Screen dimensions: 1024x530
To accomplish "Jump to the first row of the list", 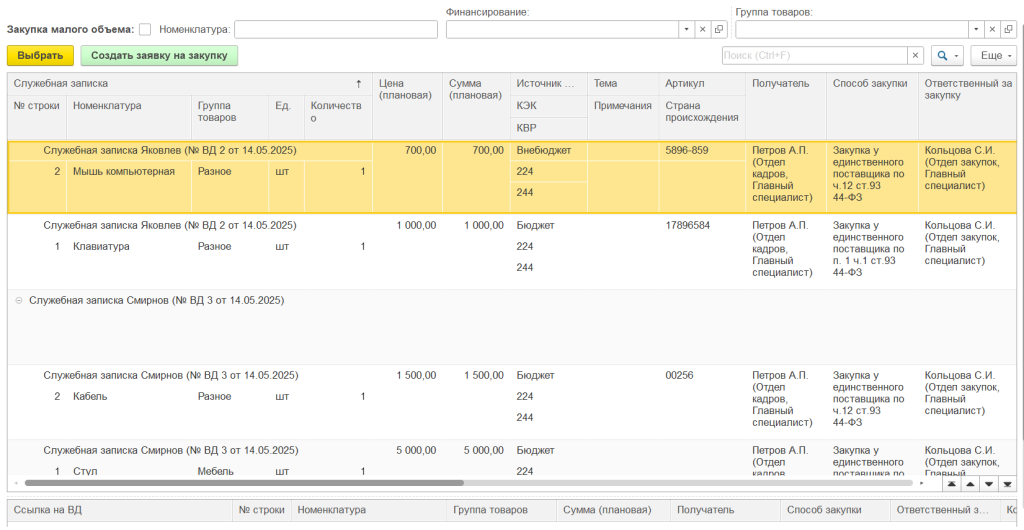I will point(953,484).
